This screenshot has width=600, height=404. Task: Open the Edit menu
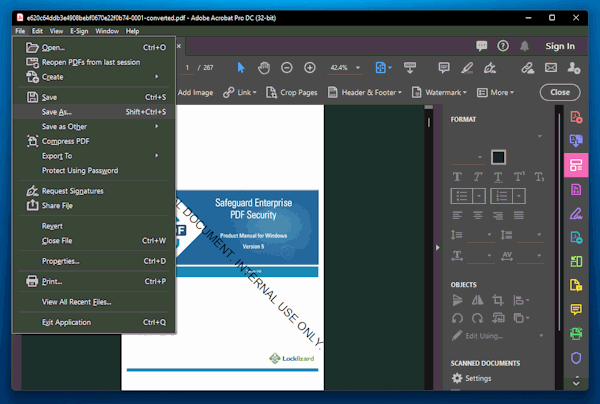[x=37, y=31]
